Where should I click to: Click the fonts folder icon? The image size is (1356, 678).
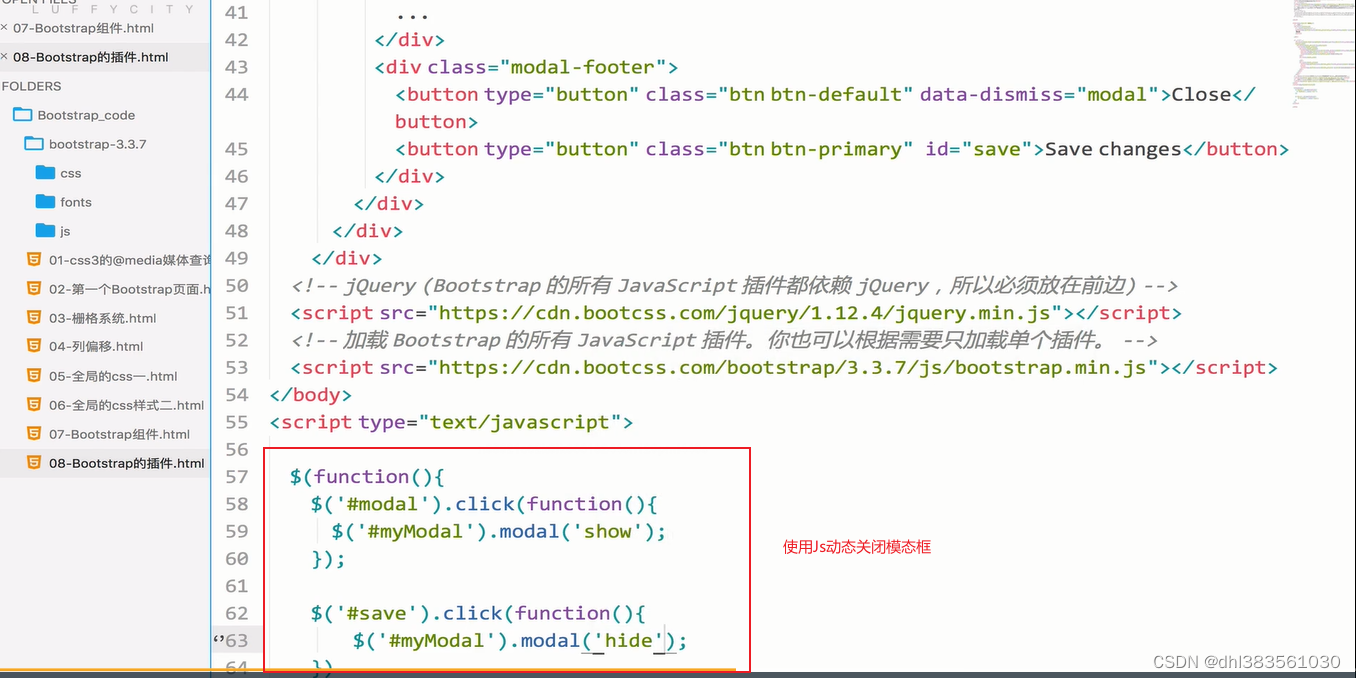pos(45,202)
